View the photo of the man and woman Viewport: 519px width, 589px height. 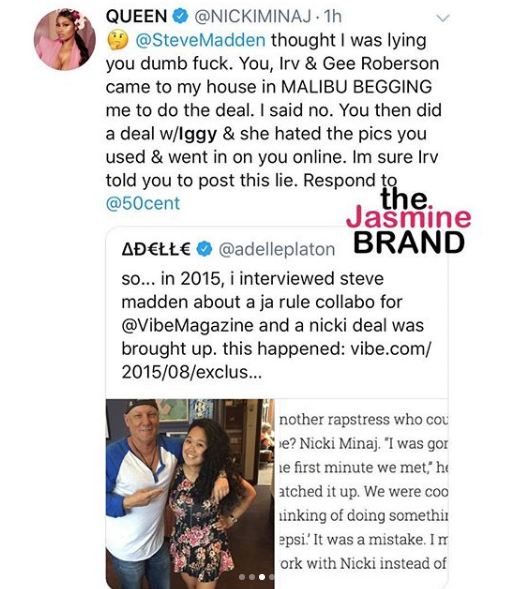click(190, 494)
